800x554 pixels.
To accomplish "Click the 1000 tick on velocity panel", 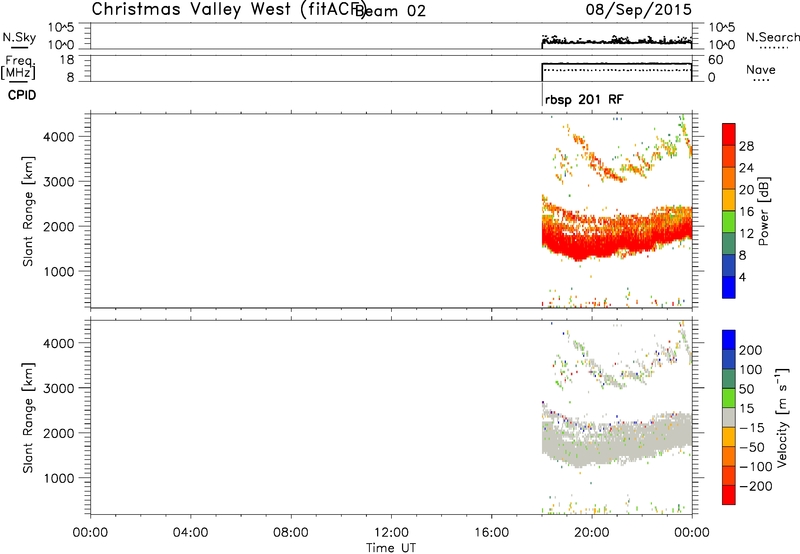I will tap(59, 478).
